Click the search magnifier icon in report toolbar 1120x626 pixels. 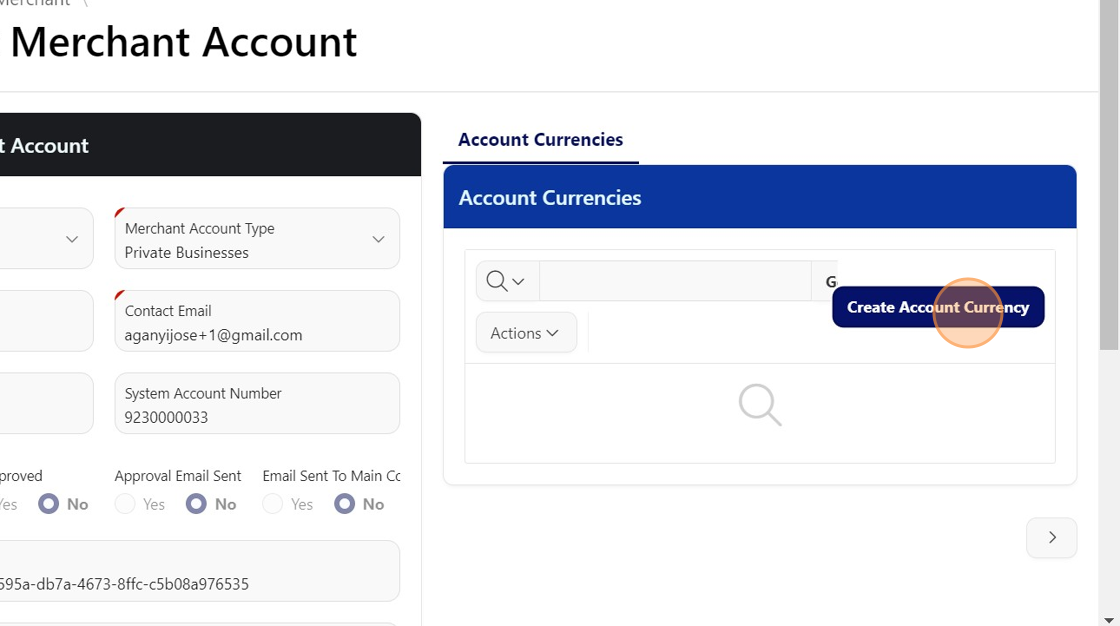(x=496, y=282)
